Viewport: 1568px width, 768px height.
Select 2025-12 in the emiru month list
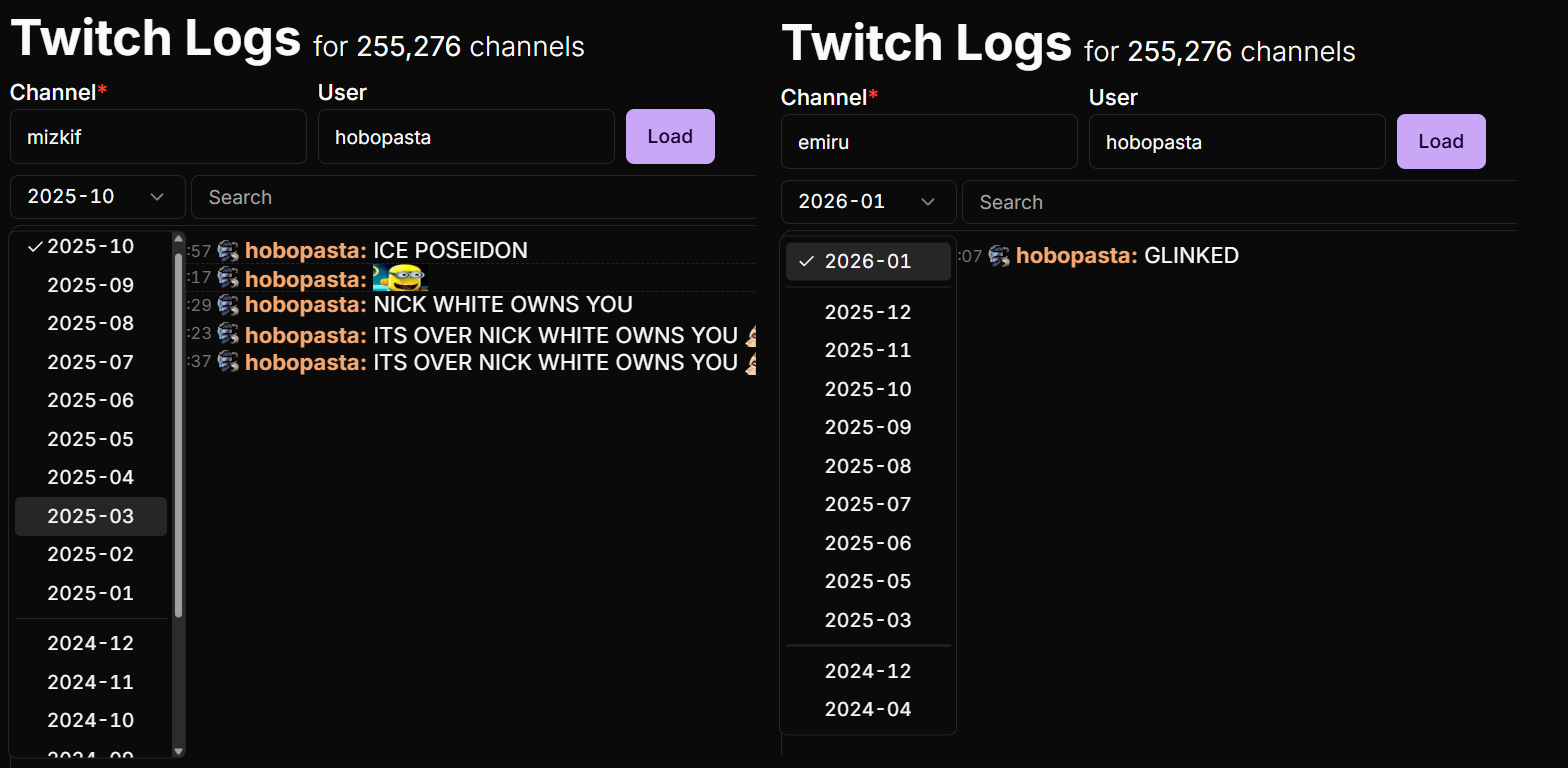click(x=868, y=312)
